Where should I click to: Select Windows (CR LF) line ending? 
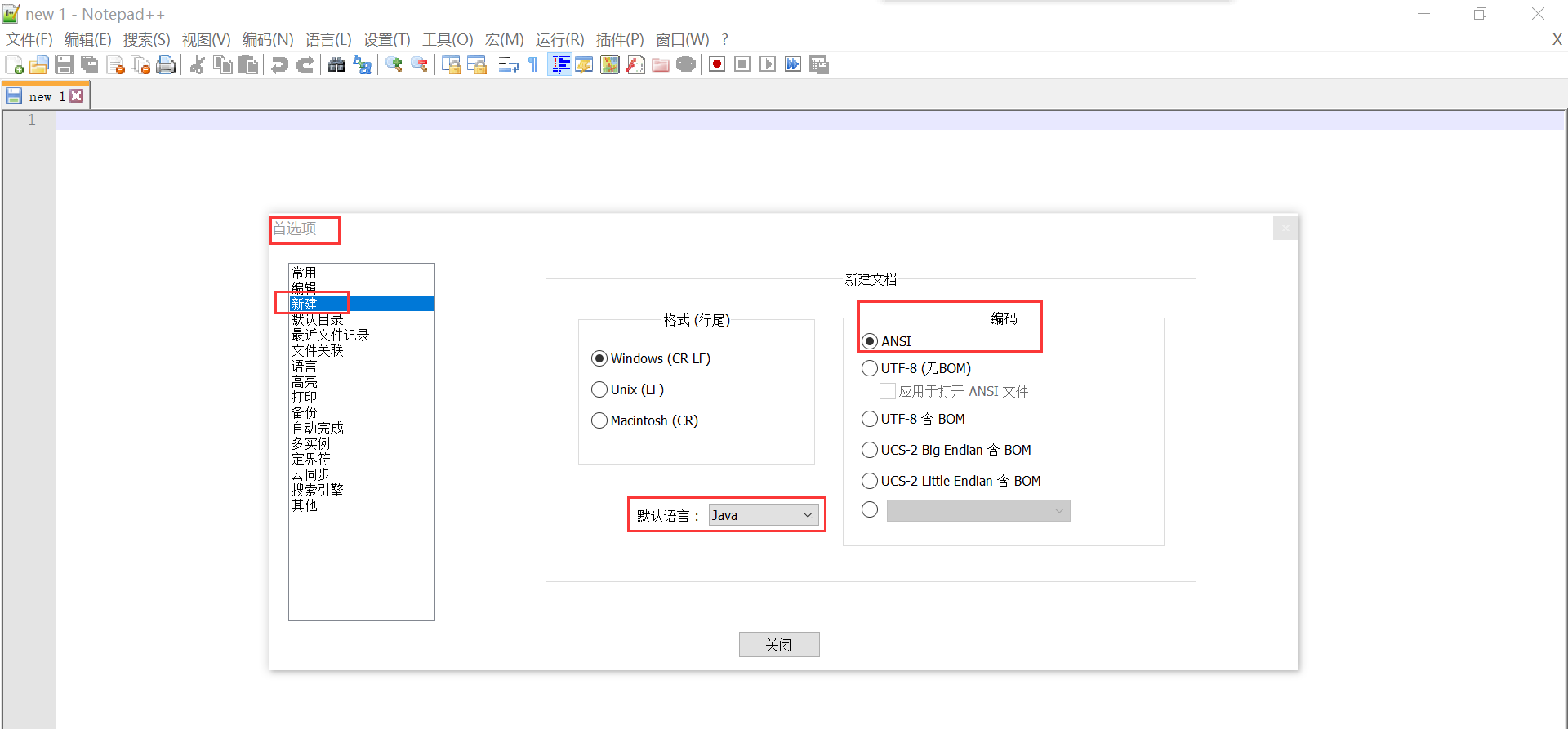point(651,358)
